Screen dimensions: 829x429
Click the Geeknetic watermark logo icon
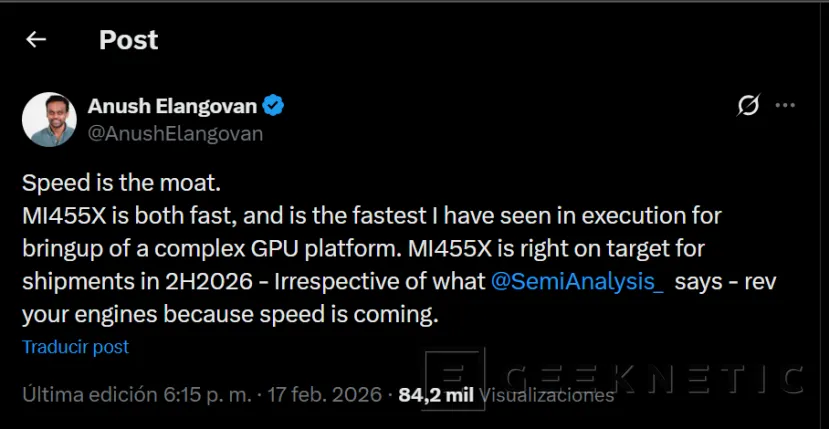(456, 379)
